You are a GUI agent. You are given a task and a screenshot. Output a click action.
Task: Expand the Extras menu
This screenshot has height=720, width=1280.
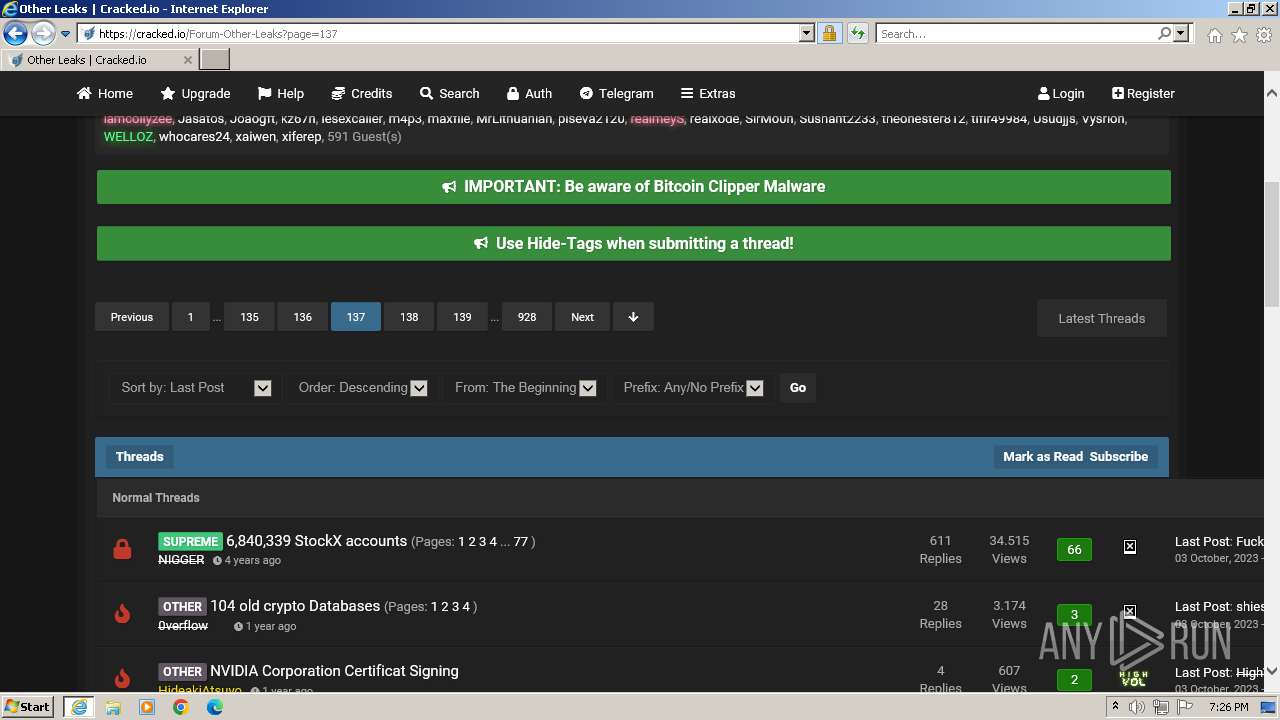pos(708,93)
